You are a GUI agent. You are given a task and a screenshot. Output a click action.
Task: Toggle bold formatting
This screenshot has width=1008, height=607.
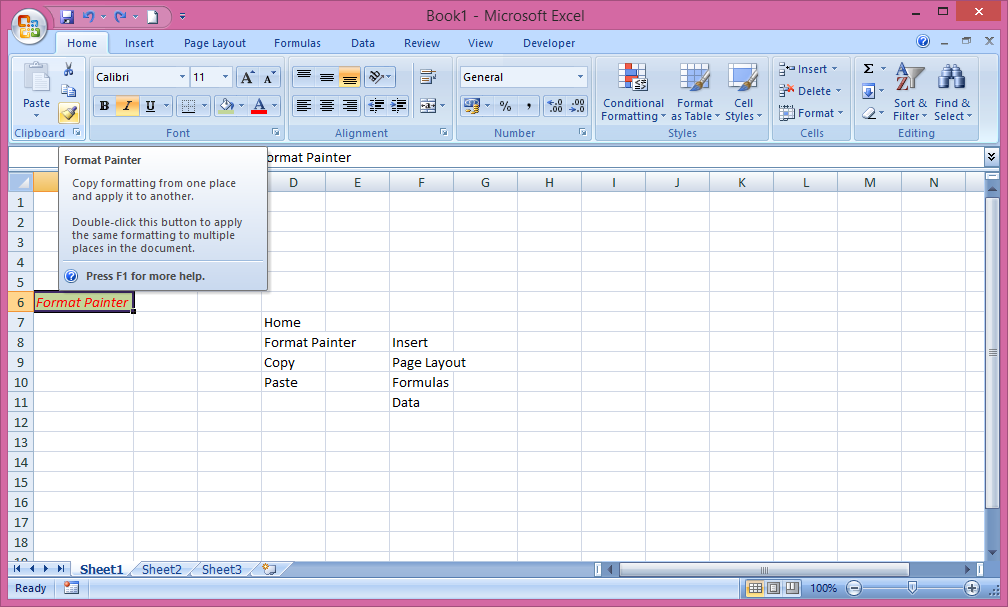tap(103, 105)
